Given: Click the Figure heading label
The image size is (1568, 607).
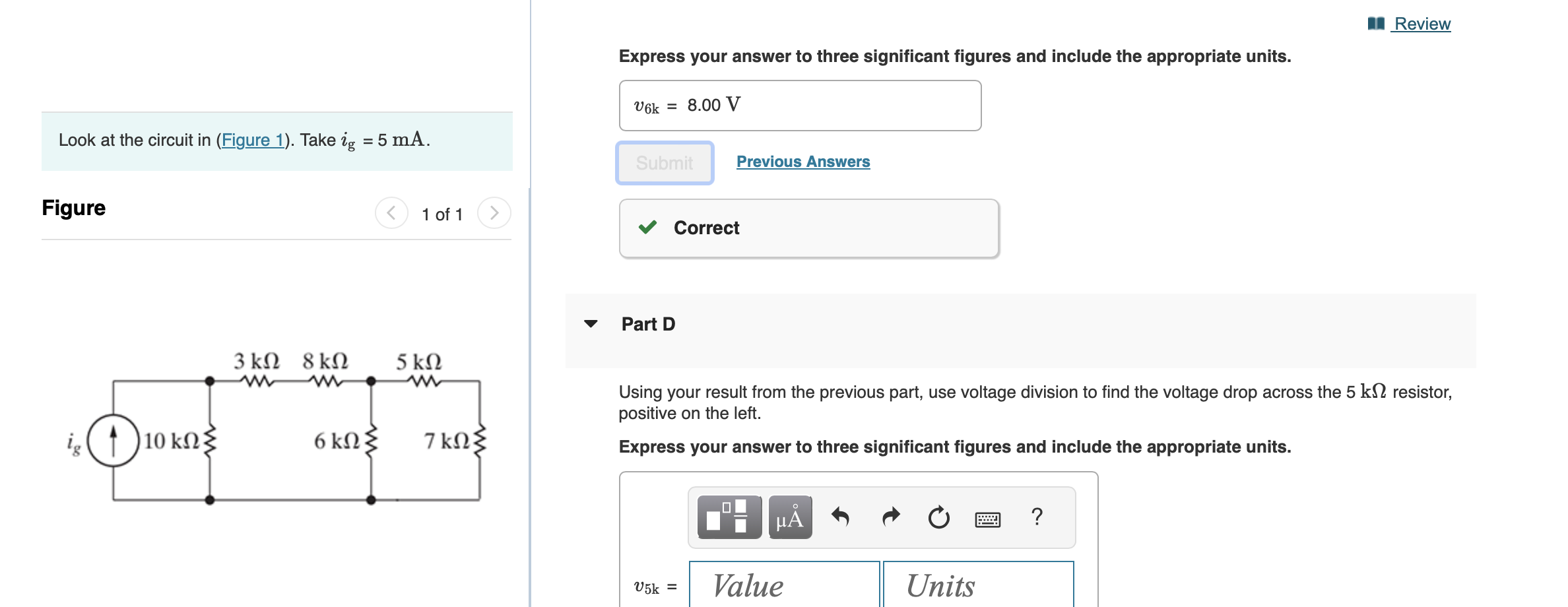Looking at the screenshot, I should (73, 208).
